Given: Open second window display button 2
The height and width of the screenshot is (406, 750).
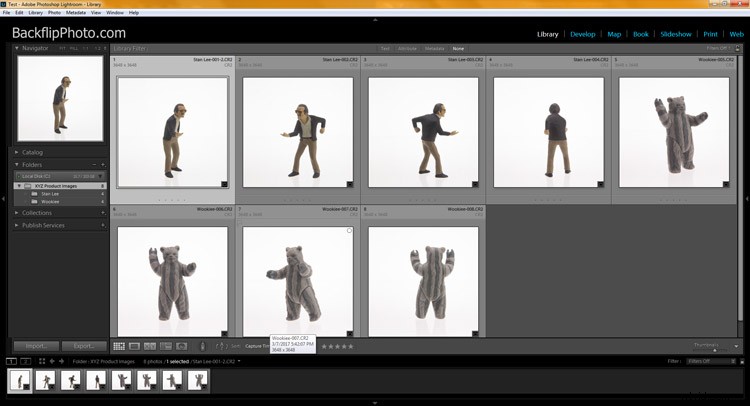Looking at the screenshot, I should click(x=25, y=362).
